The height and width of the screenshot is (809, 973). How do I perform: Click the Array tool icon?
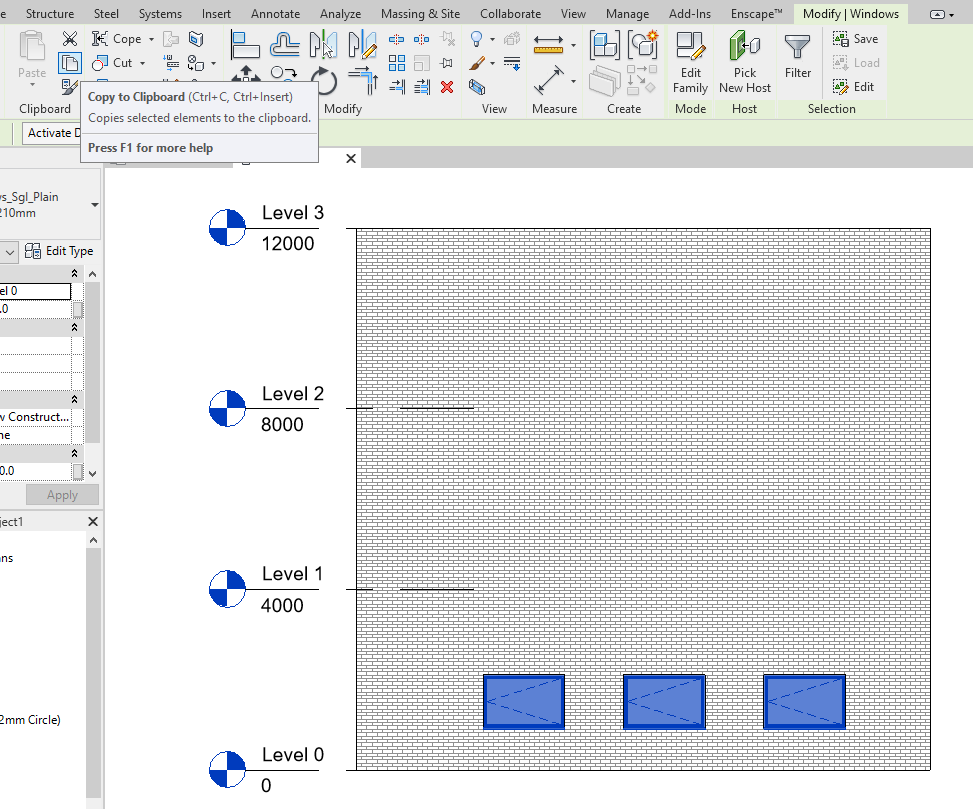point(397,63)
